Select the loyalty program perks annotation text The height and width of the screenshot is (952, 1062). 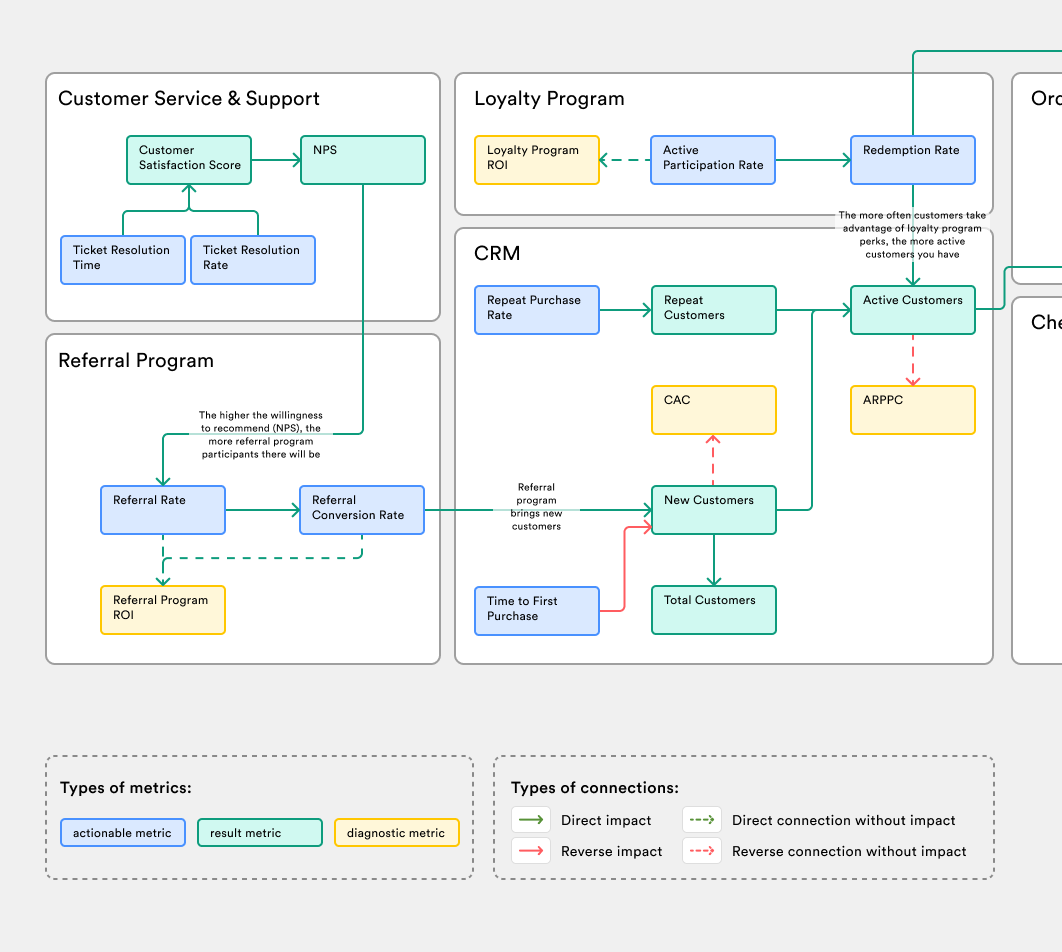coord(912,235)
